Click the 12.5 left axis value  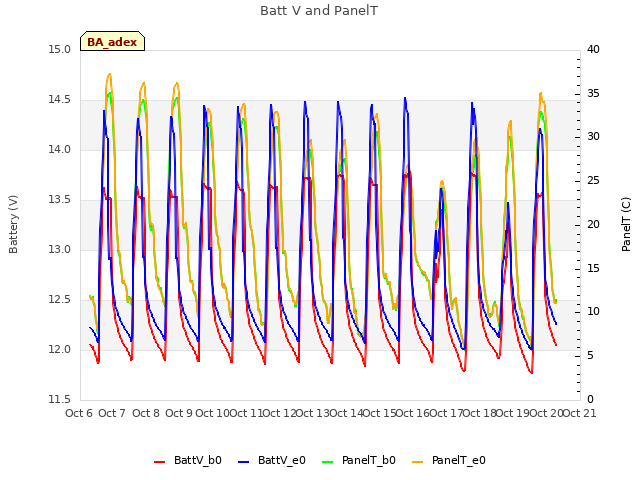(x=60, y=300)
